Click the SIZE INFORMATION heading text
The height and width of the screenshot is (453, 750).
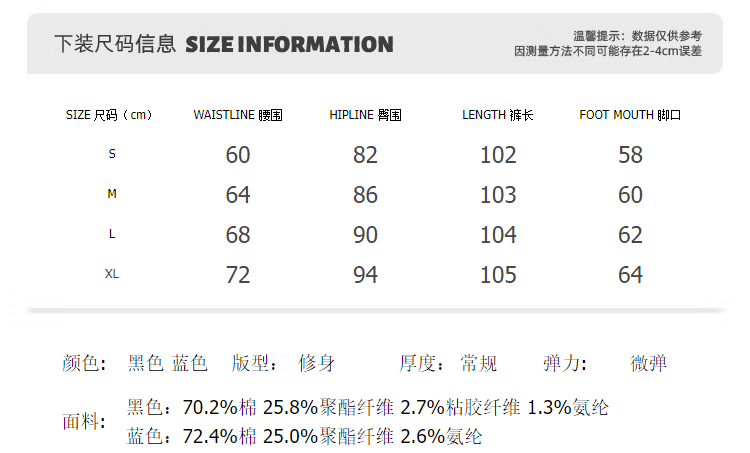pos(289,44)
